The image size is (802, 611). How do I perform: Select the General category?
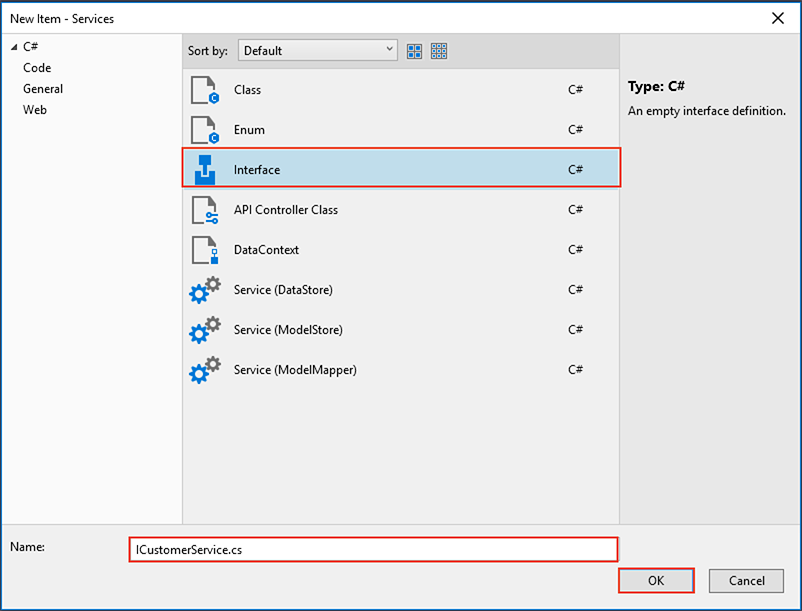(x=43, y=89)
